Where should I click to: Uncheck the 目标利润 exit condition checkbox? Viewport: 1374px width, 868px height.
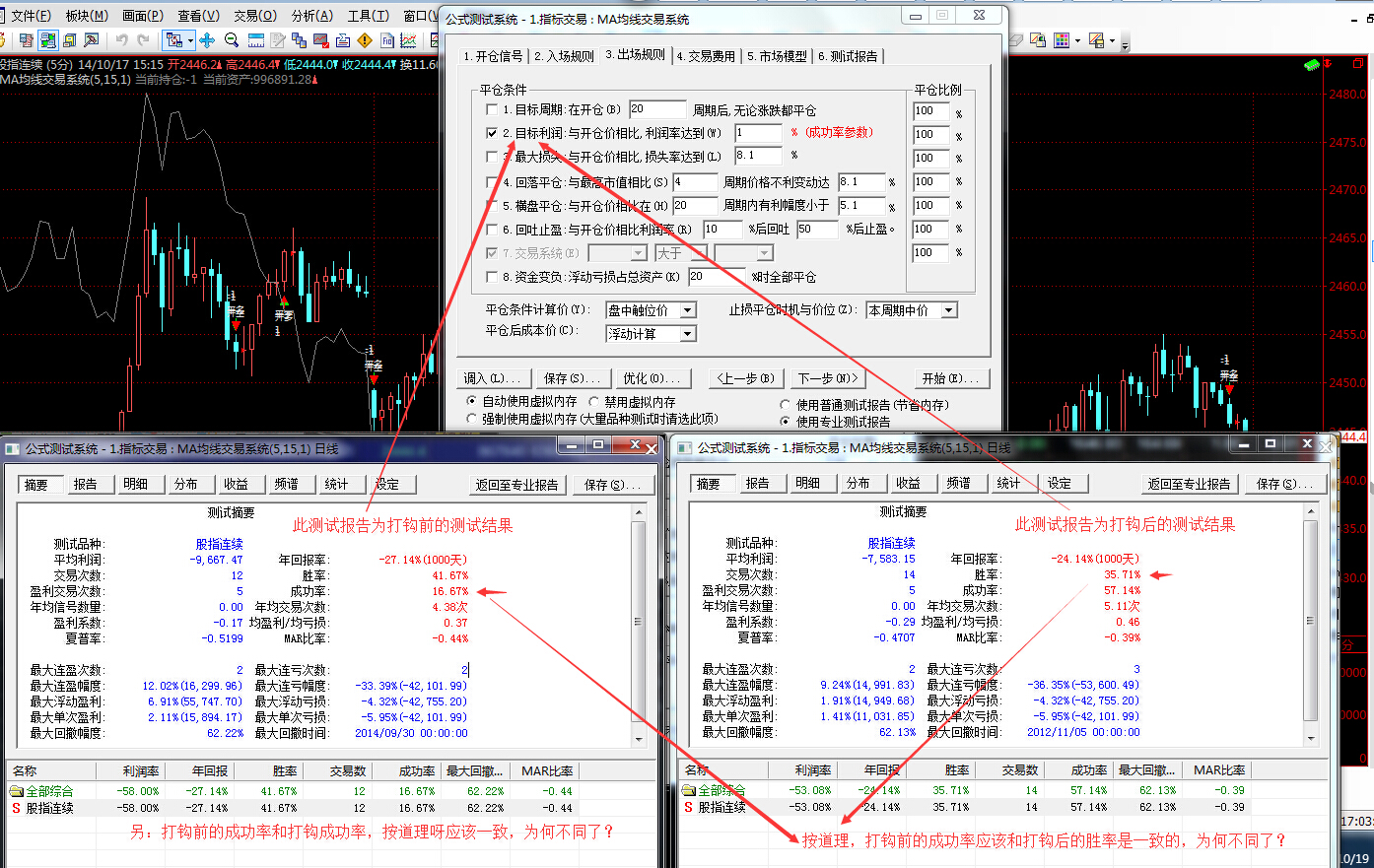tap(492, 133)
